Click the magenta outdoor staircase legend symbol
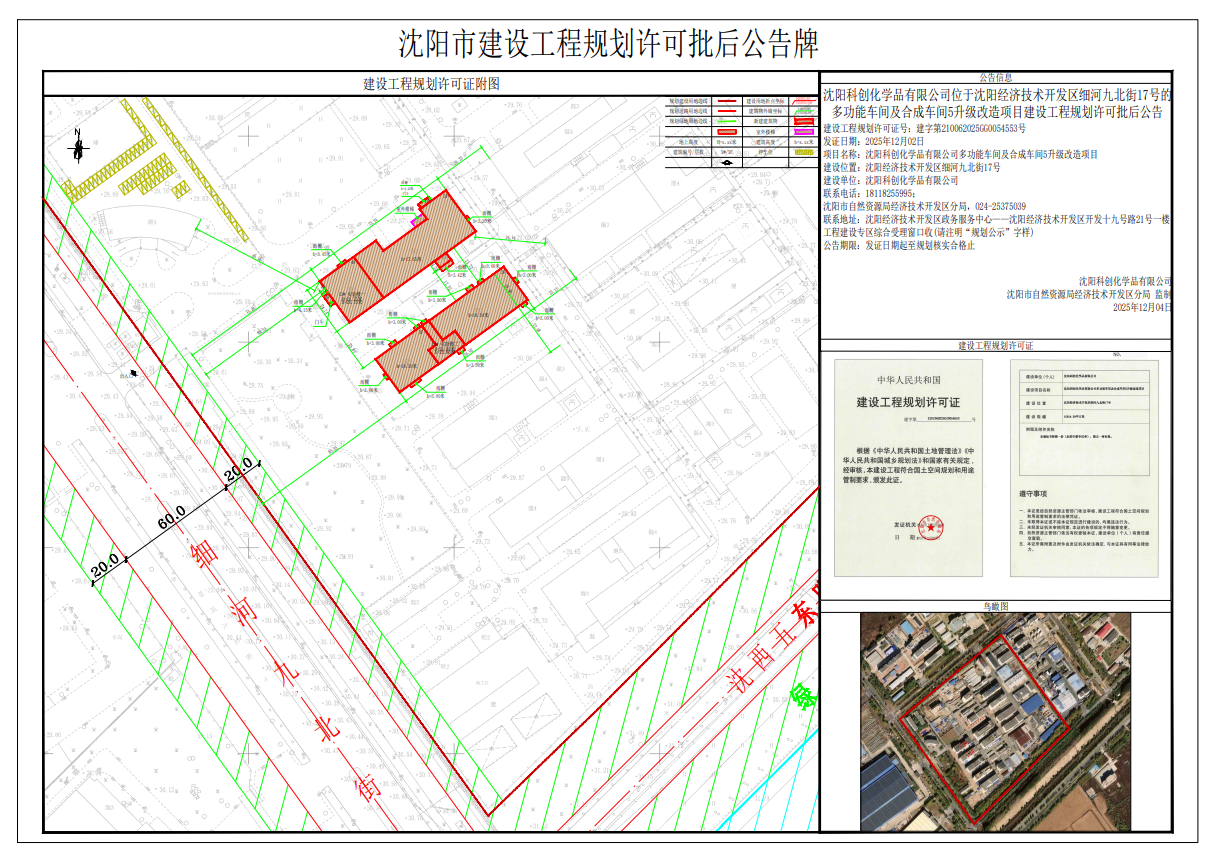The width and height of the screenshot is (1215, 858). (804, 132)
